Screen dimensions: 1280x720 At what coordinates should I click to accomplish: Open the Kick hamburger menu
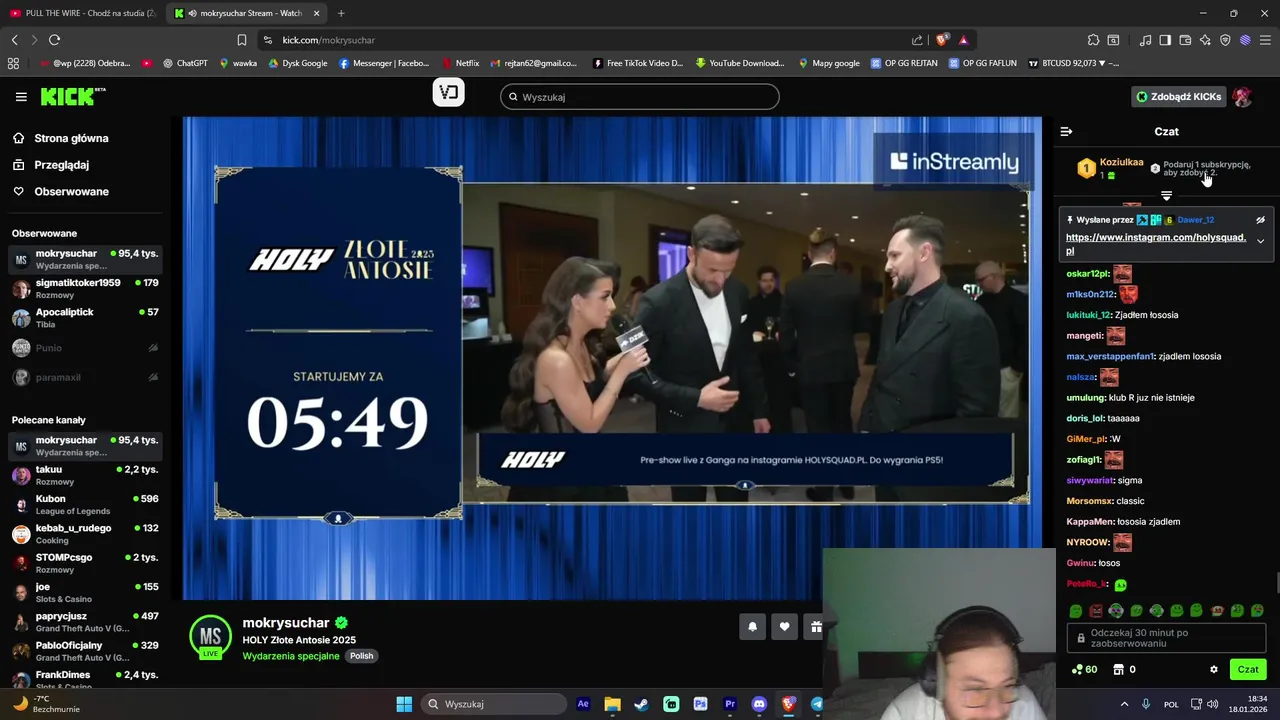click(21, 97)
